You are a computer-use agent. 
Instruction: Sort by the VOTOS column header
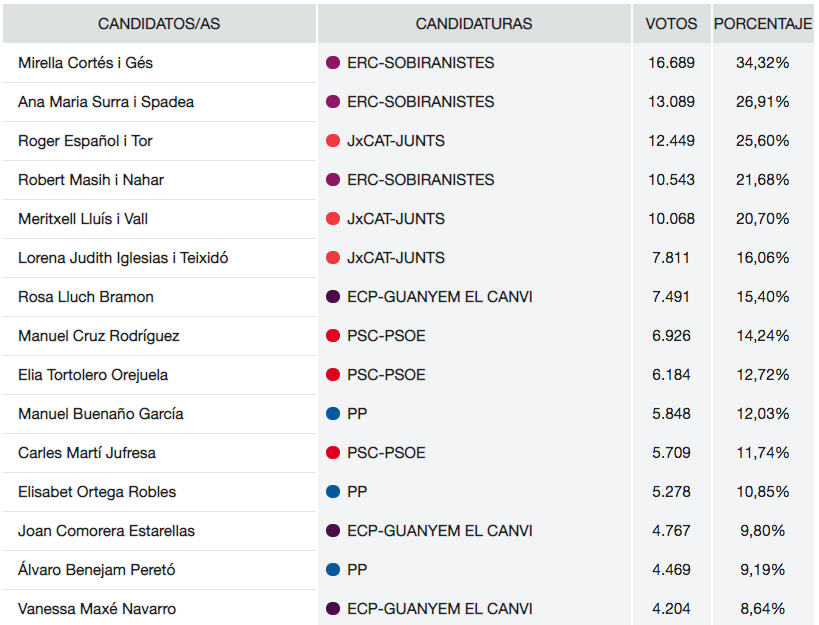pyautogui.click(x=671, y=23)
